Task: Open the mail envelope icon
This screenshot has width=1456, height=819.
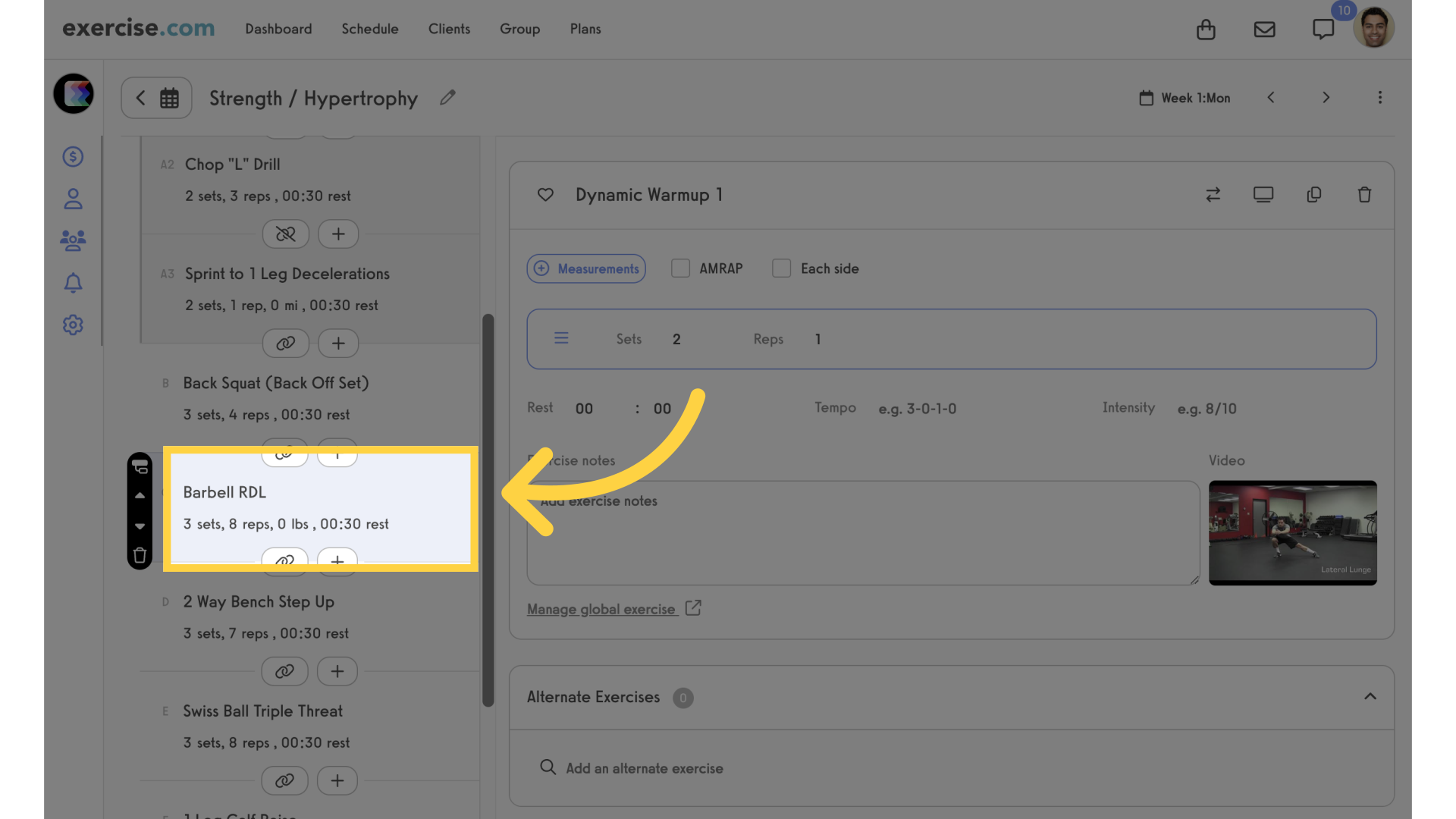Action: click(x=1264, y=30)
